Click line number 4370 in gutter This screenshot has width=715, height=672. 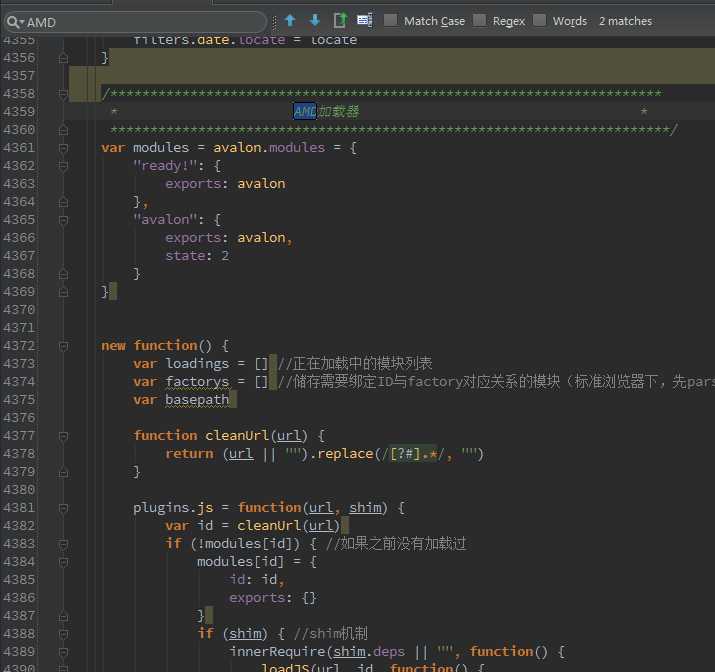point(19,310)
